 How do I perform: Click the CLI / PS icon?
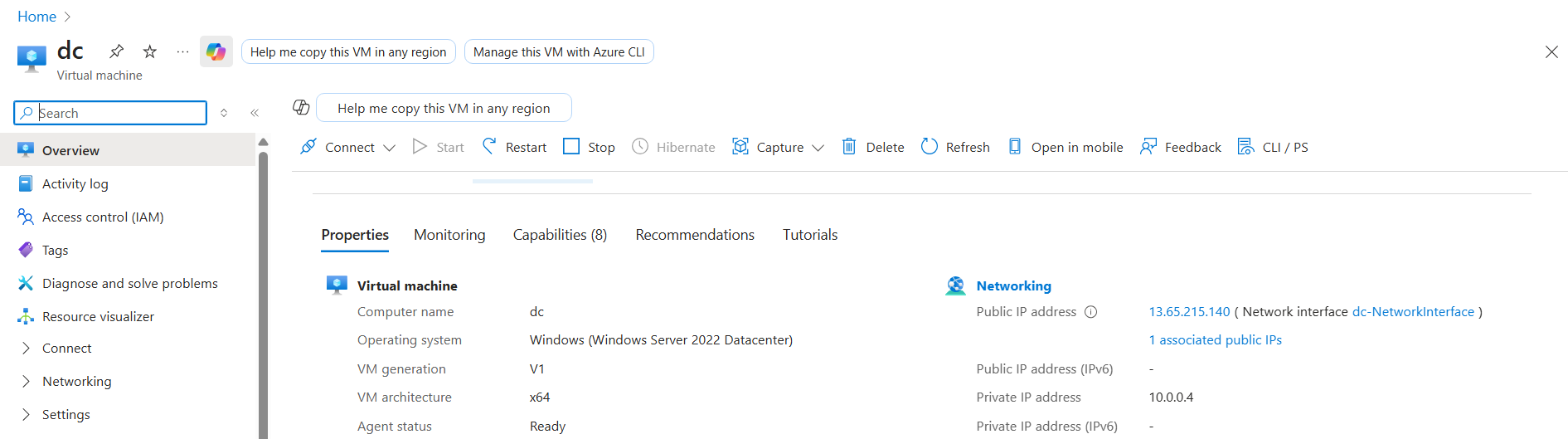(x=1246, y=147)
